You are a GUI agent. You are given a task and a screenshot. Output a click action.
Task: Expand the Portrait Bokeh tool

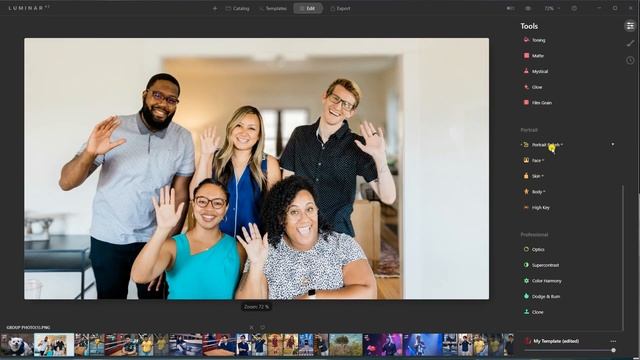pyautogui.click(x=543, y=144)
